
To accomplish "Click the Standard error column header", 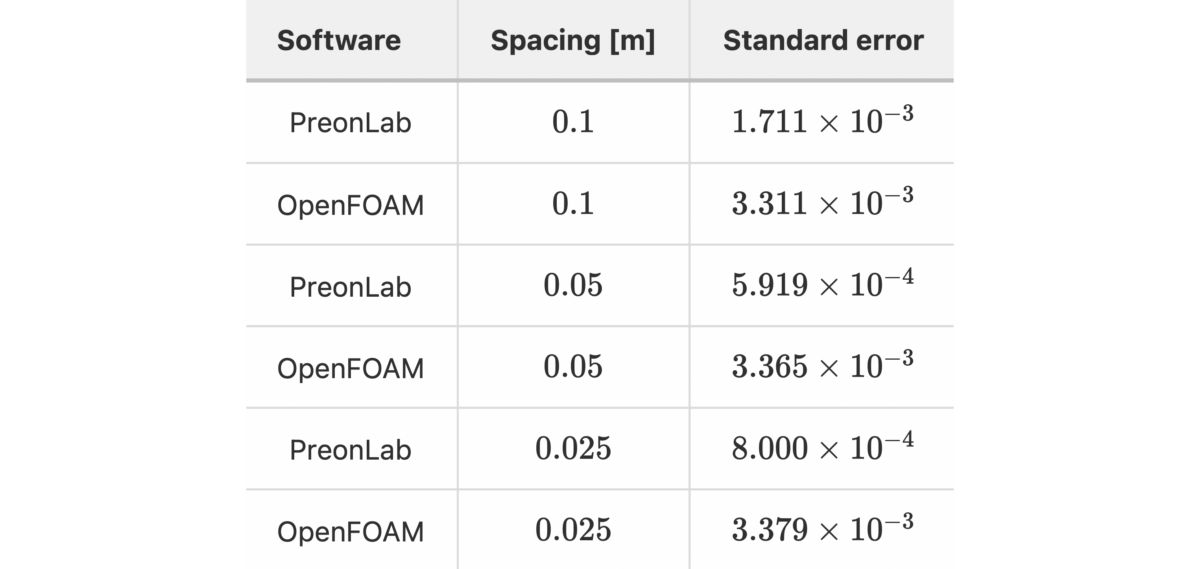I will 822,41.
